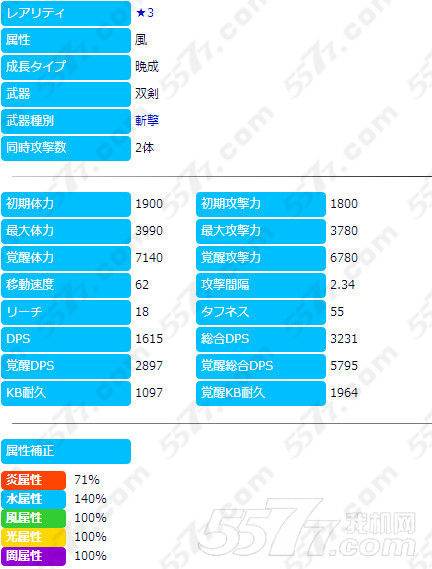
Task: Click the purple 闇属性 badge
Action: pos(33,556)
